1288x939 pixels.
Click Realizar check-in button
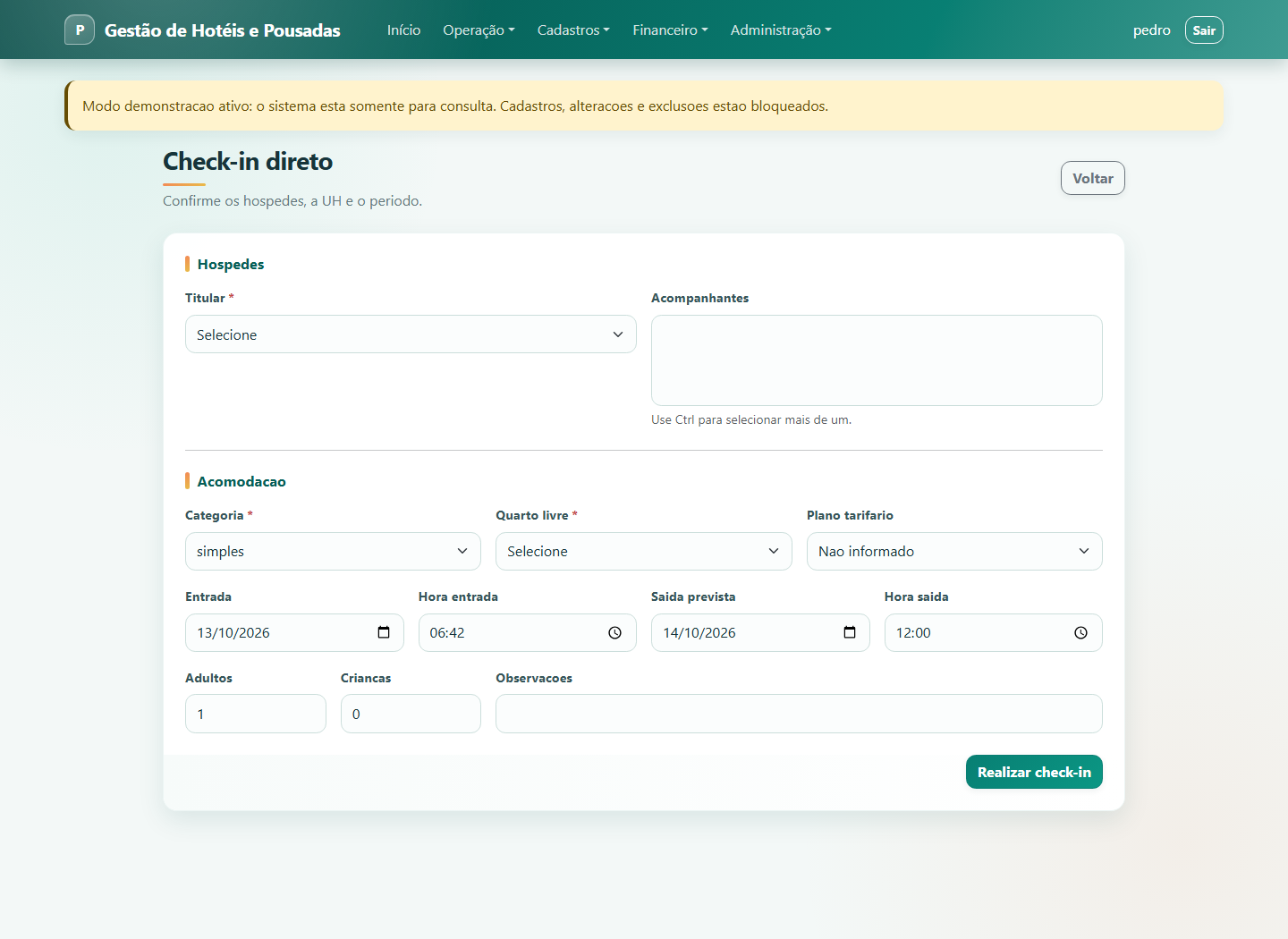1034,772
